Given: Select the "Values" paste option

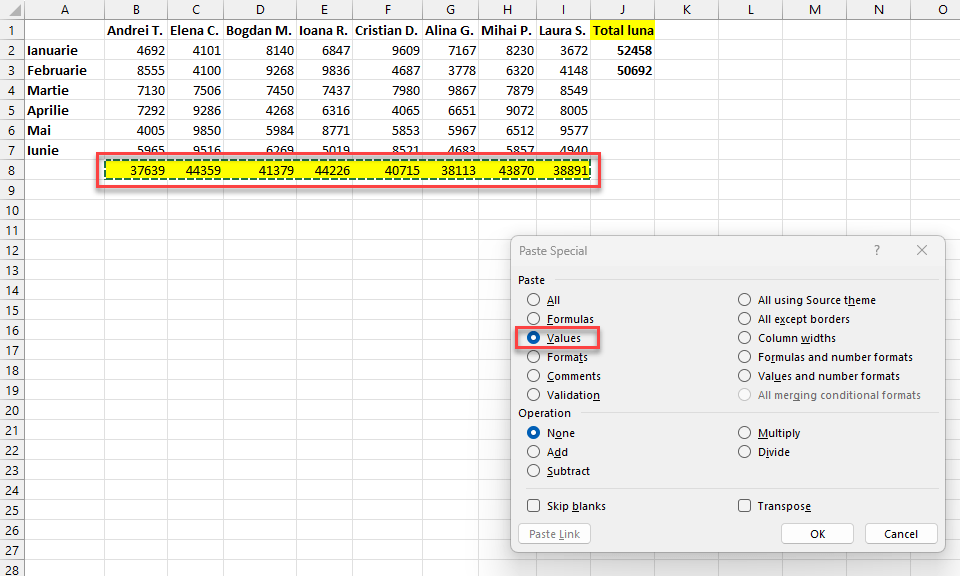Looking at the screenshot, I should [534, 337].
